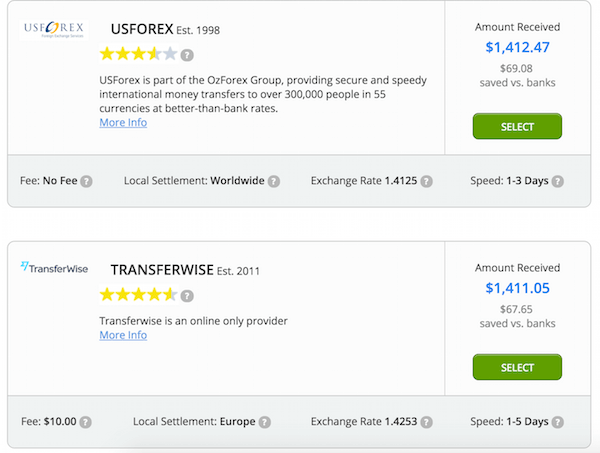Select the TransferWise provider
The height and width of the screenshot is (453, 600).
517,367
